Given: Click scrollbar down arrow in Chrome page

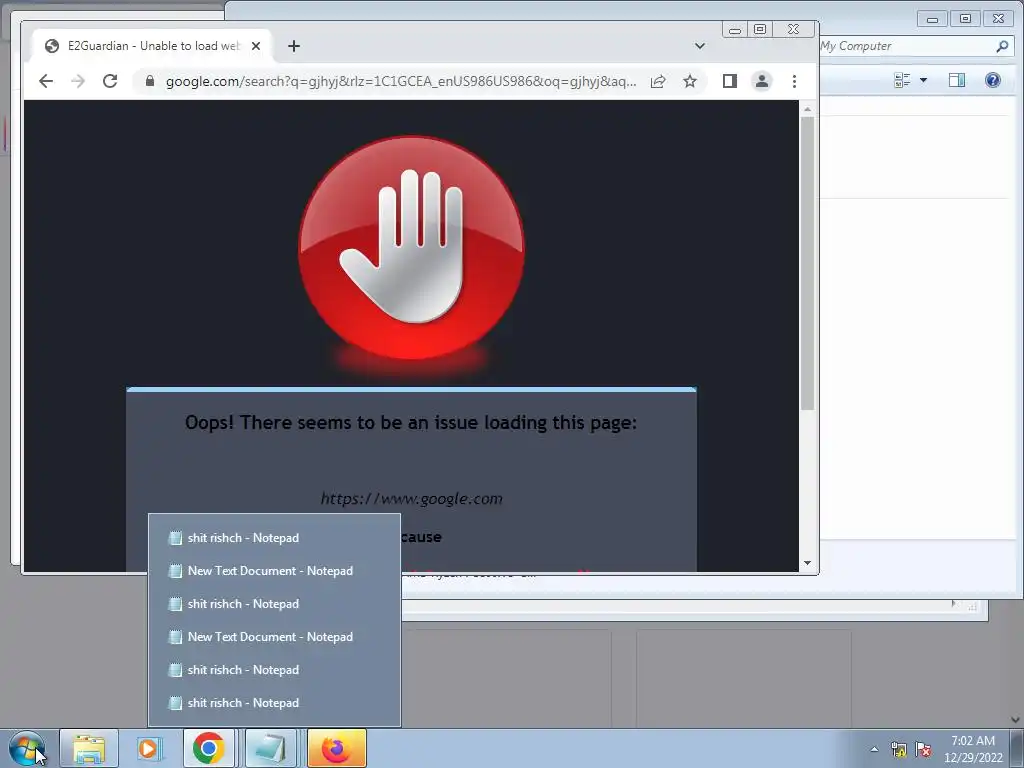Looking at the screenshot, I should [x=807, y=563].
